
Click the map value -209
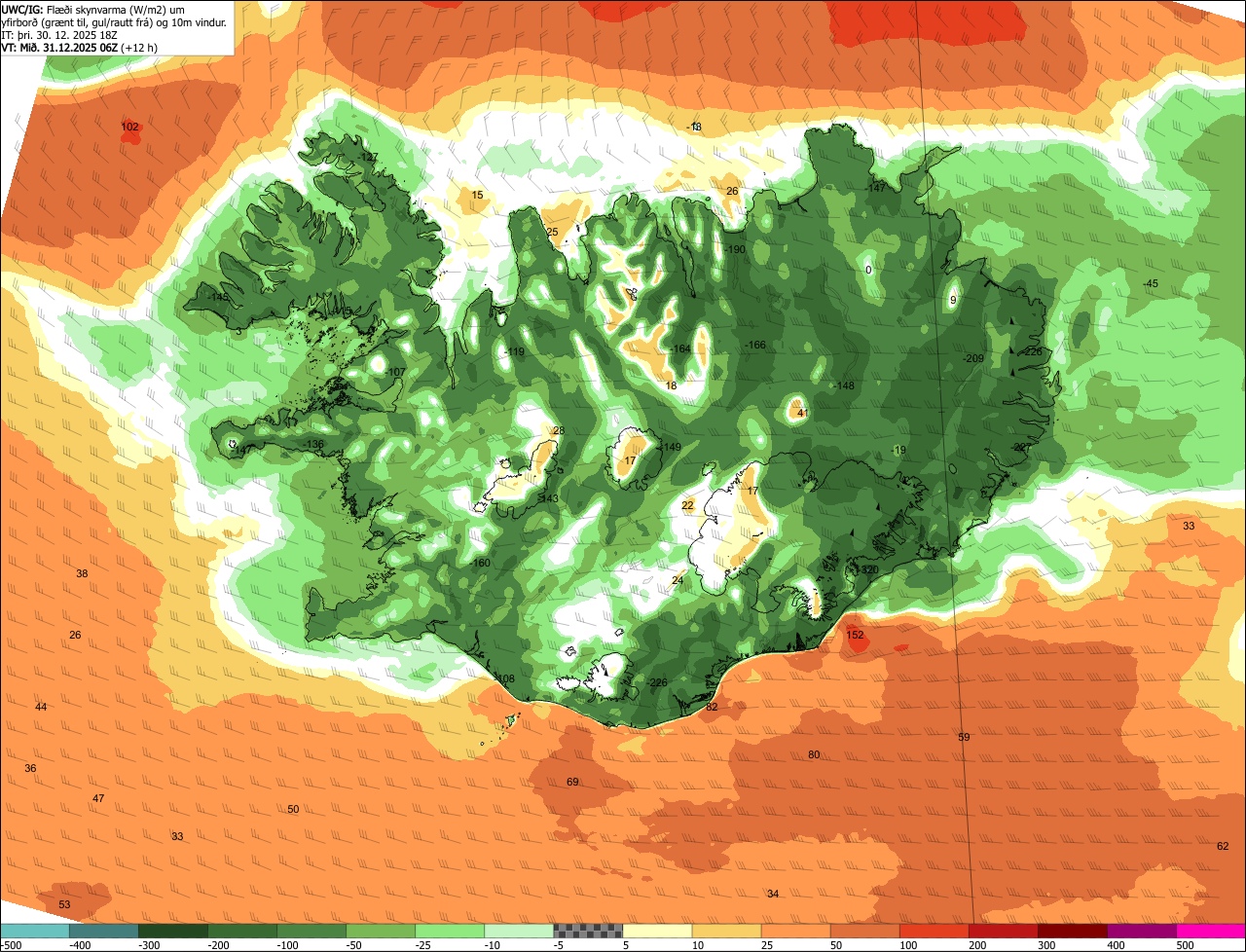coord(972,359)
